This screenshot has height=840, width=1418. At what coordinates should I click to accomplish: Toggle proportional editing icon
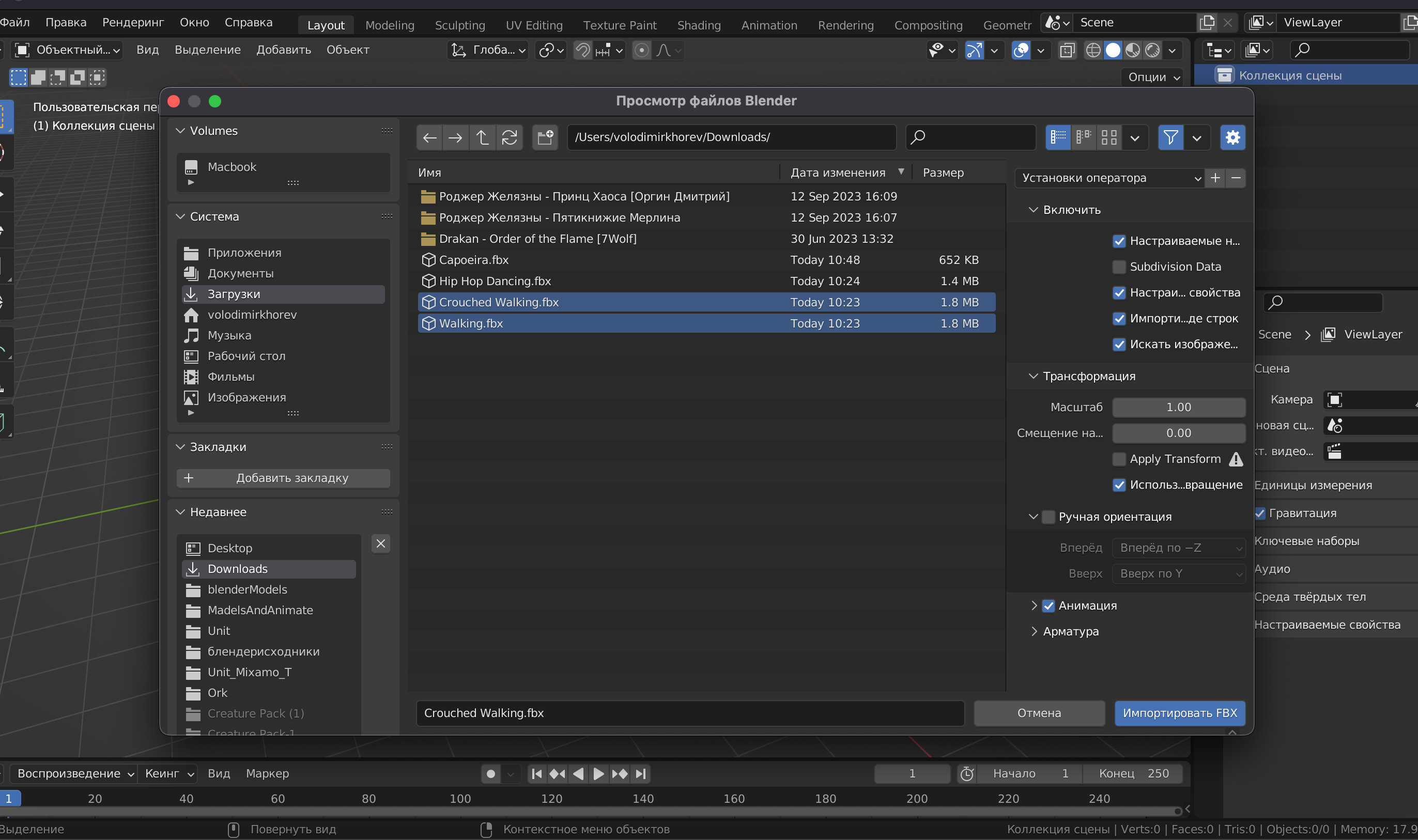point(641,51)
